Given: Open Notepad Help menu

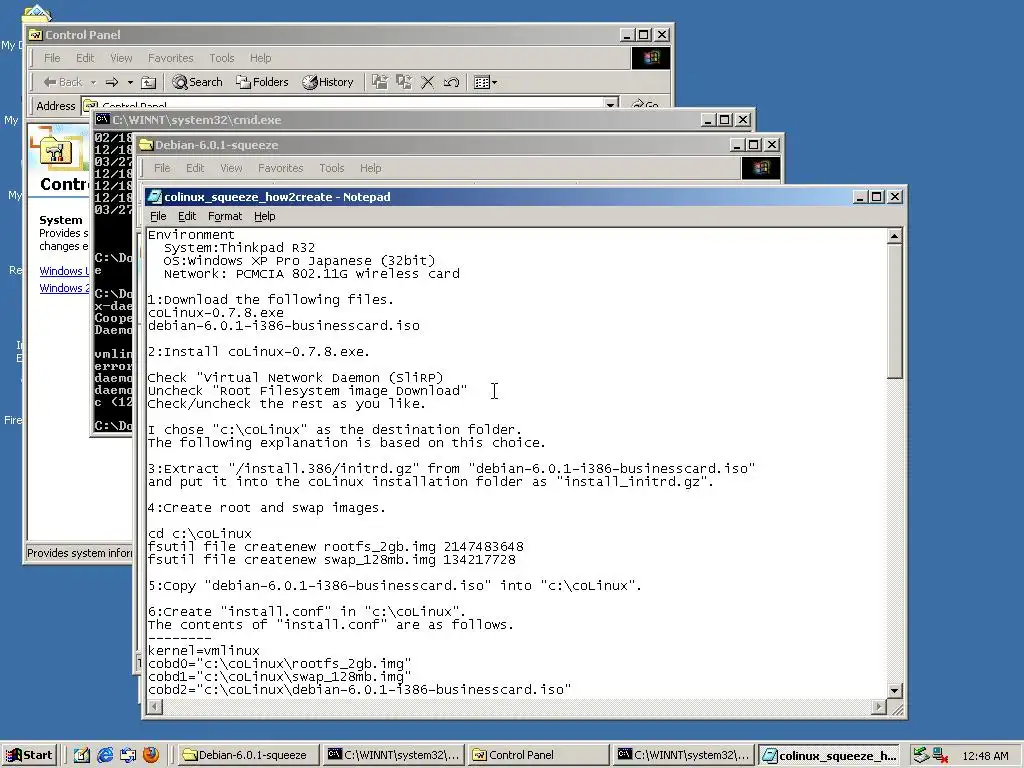Looking at the screenshot, I should (264, 216).
